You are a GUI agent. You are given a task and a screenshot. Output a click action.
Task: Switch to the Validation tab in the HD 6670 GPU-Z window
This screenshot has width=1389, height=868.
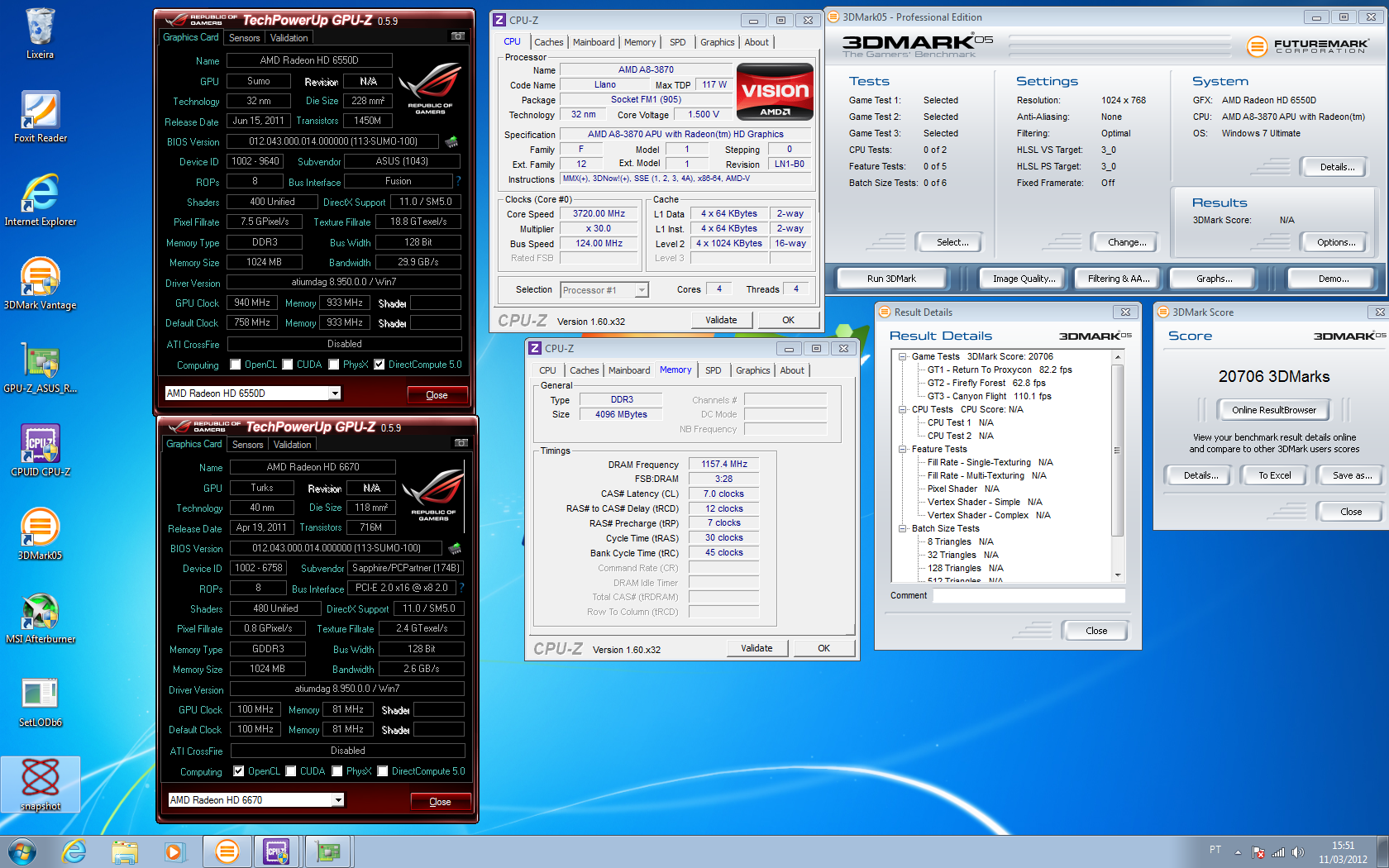pyautogui.click(x=292, y=445)
